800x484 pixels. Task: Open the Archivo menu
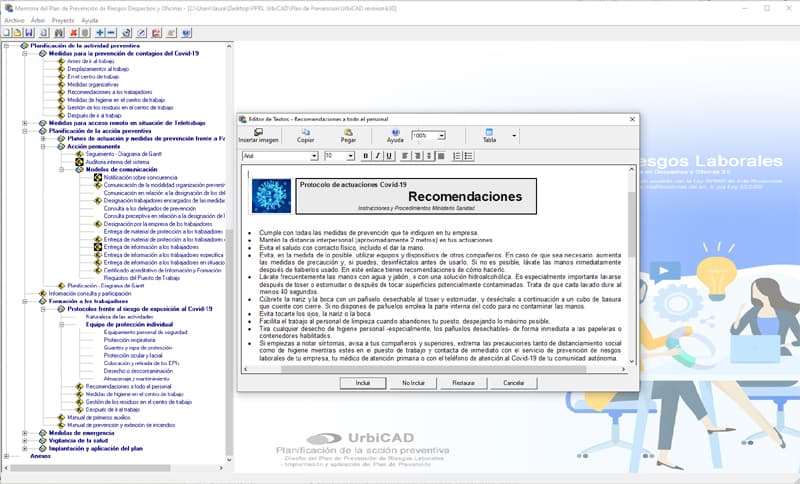(x=14, y=20)
